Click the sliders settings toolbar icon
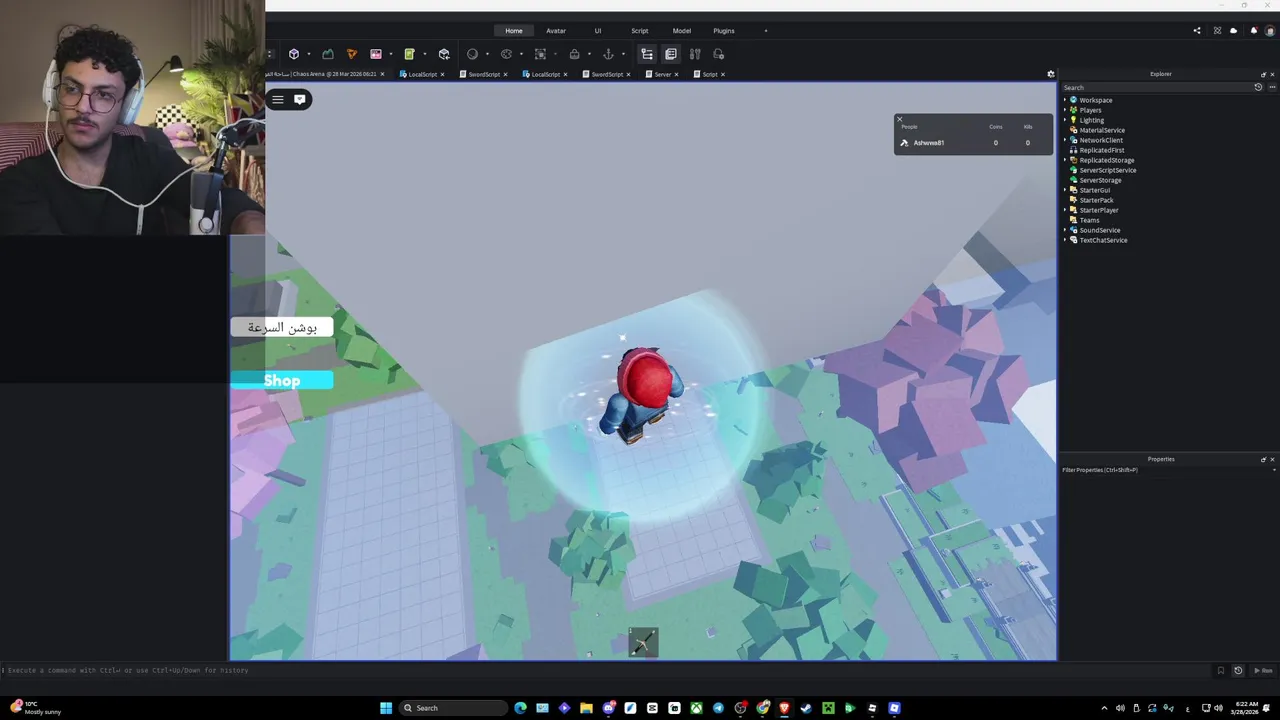The width and height of the screenshot is (1280, 720). click(695, 54)
